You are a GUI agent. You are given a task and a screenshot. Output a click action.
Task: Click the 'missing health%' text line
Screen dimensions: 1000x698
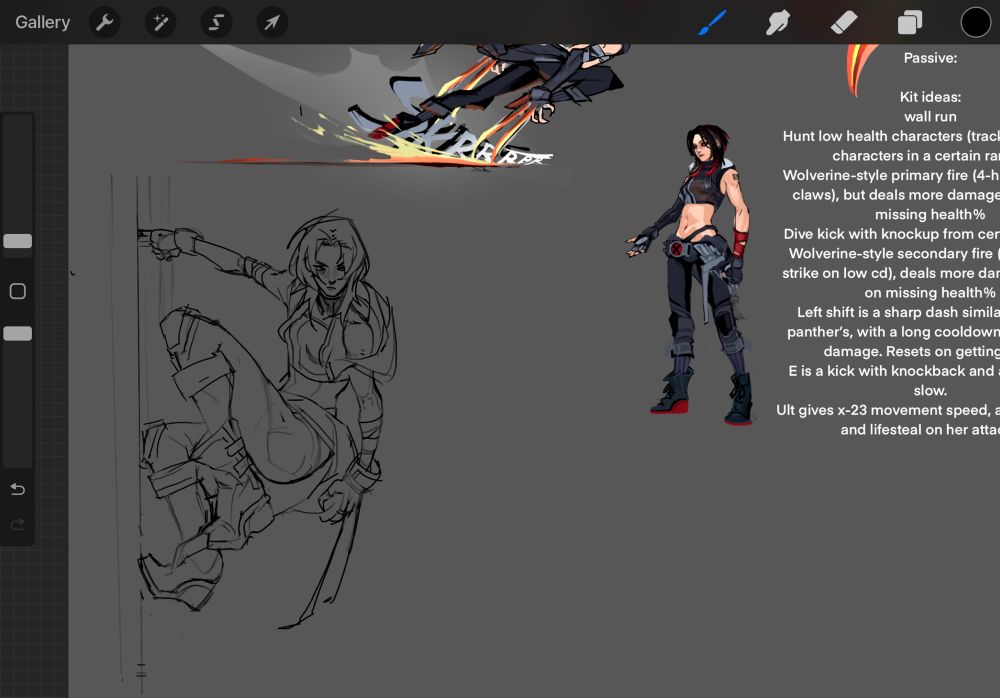[930, 214]
